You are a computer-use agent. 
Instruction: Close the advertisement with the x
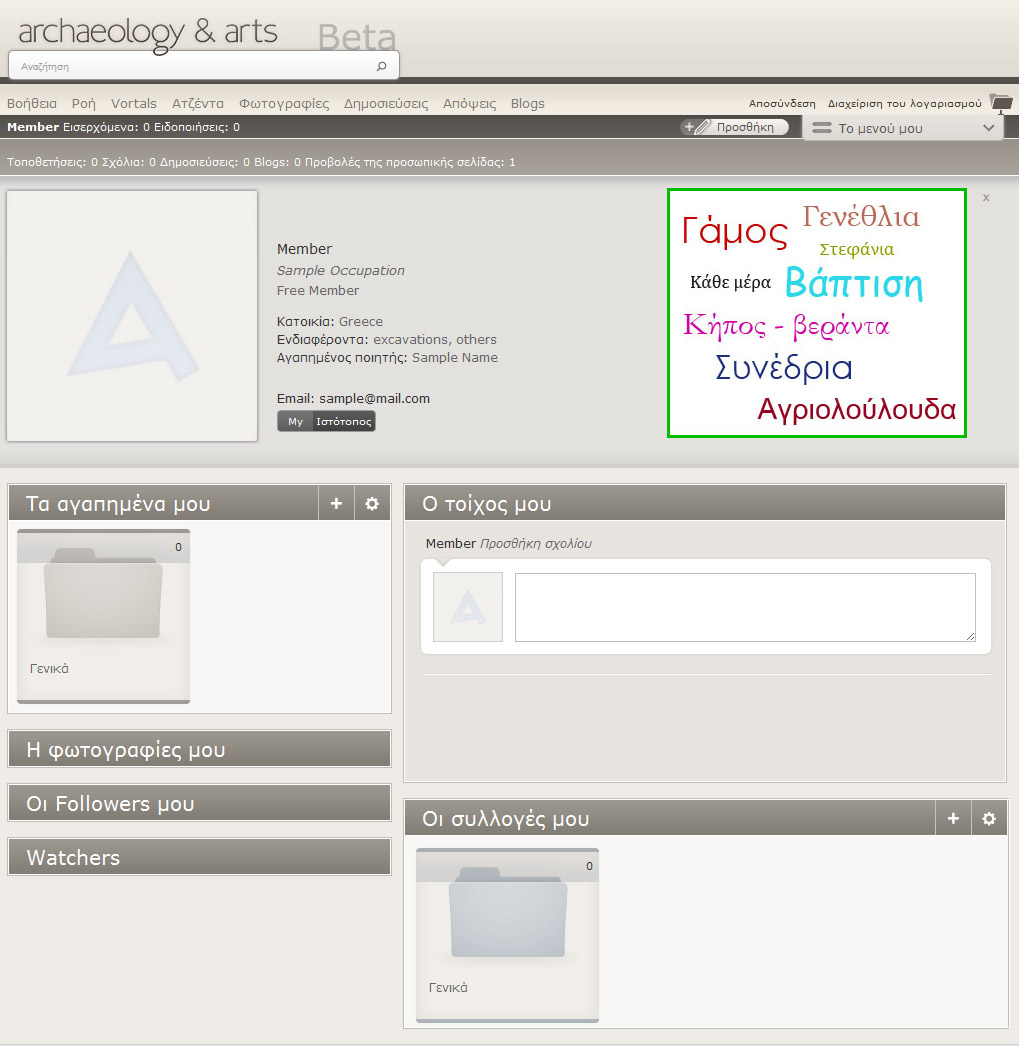point(986,198)
